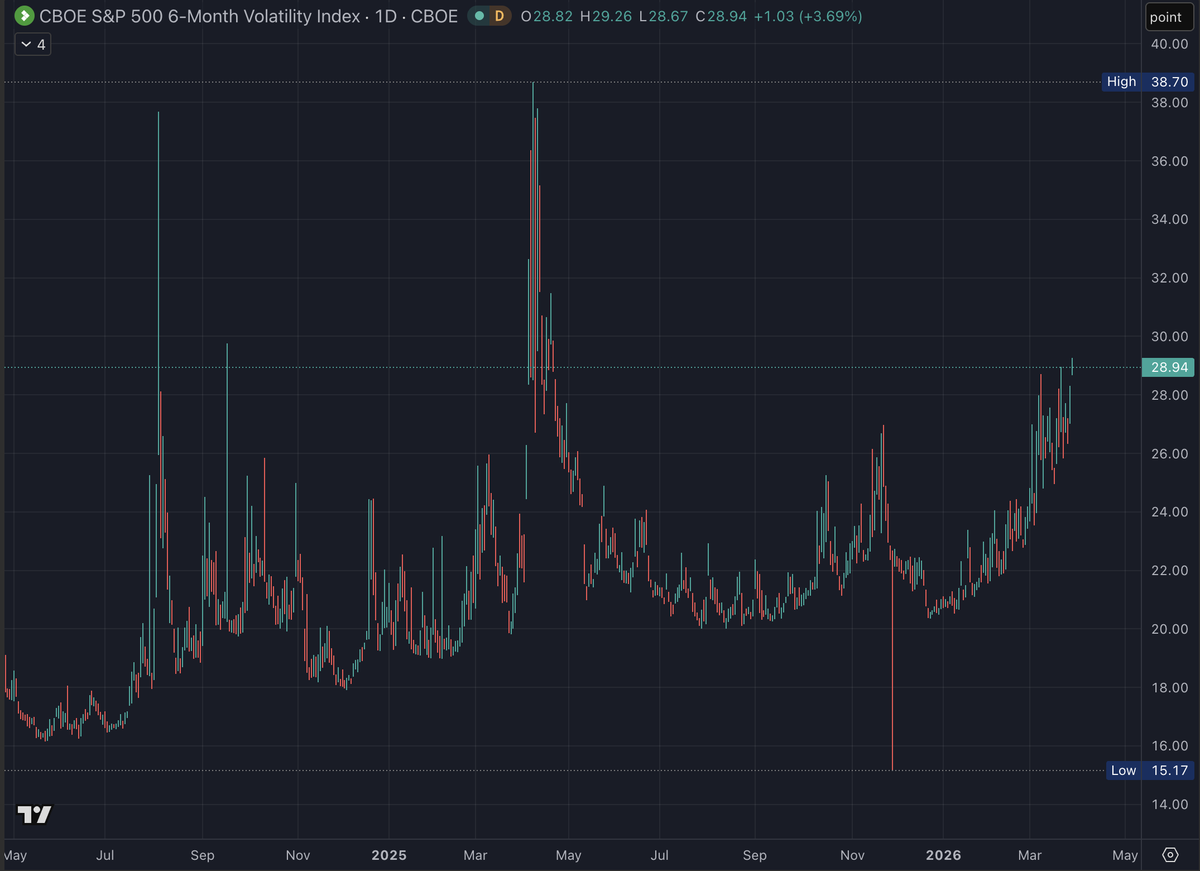The width and height of the screenshot is (1200, 871).
Task: Click the High 38.70 price label
Action: pos(1146,81)
